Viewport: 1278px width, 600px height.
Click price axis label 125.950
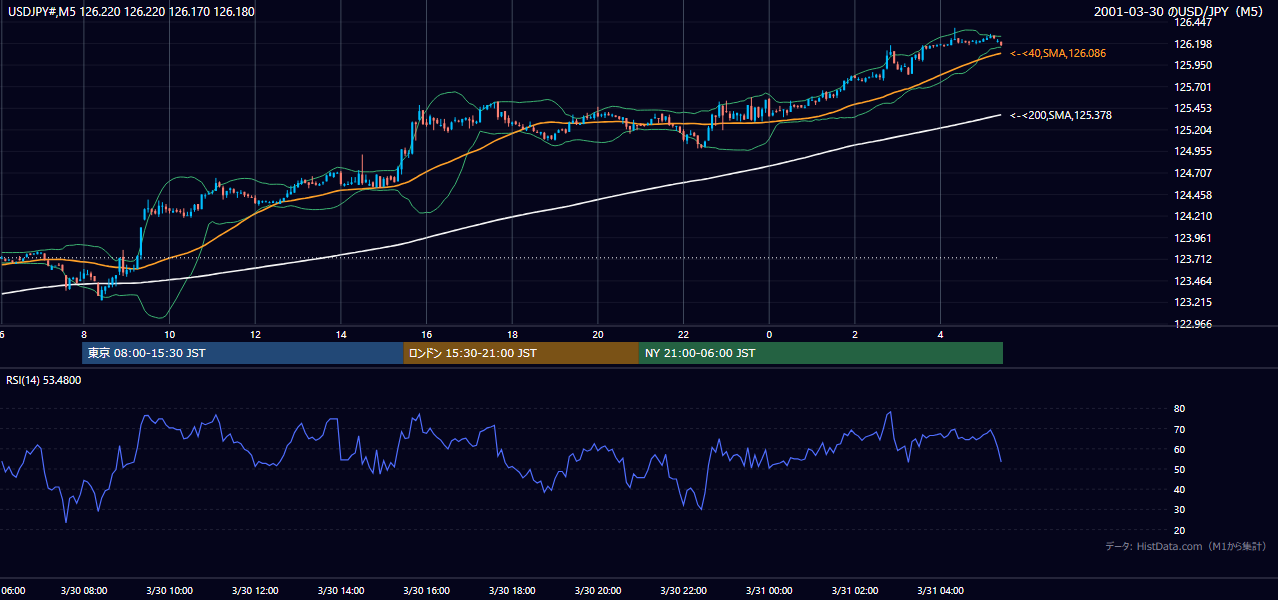[x=1193, y=65]
